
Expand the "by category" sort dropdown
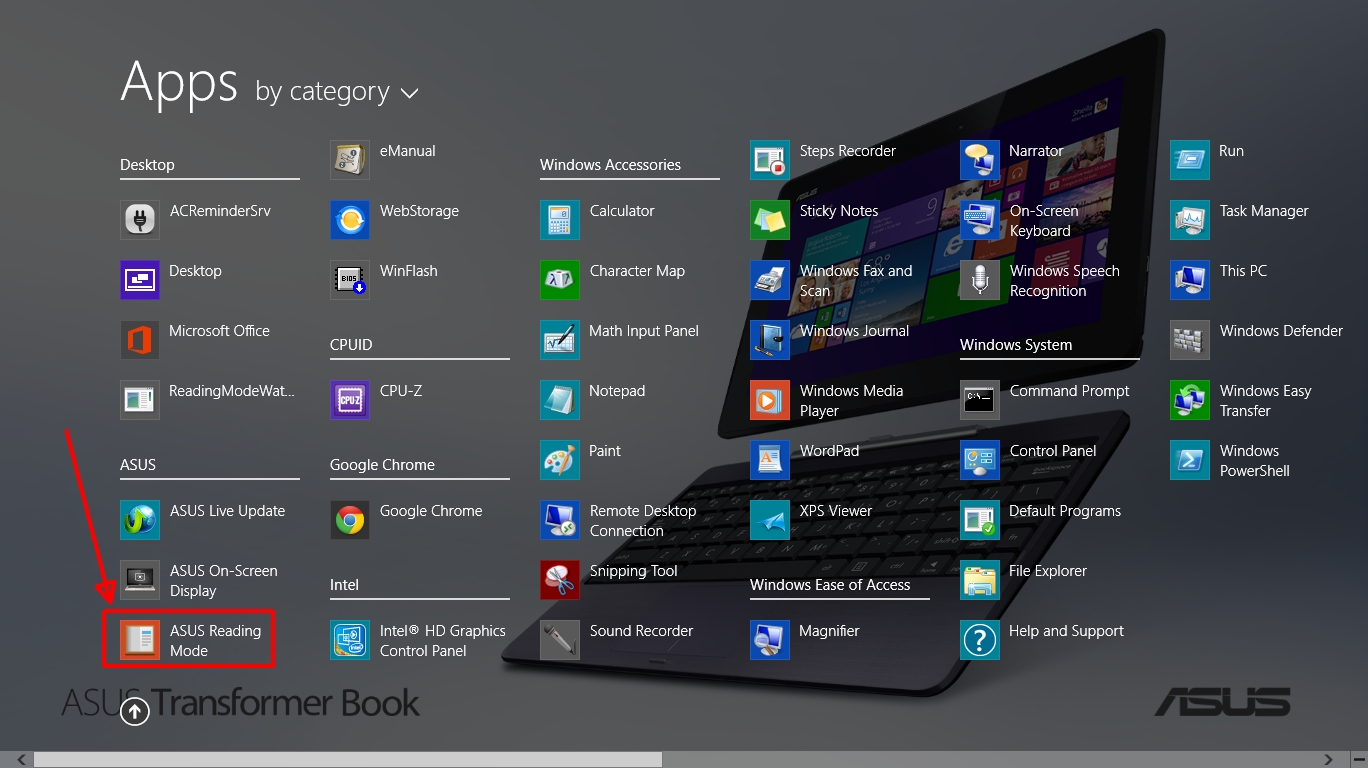[337, 92]
